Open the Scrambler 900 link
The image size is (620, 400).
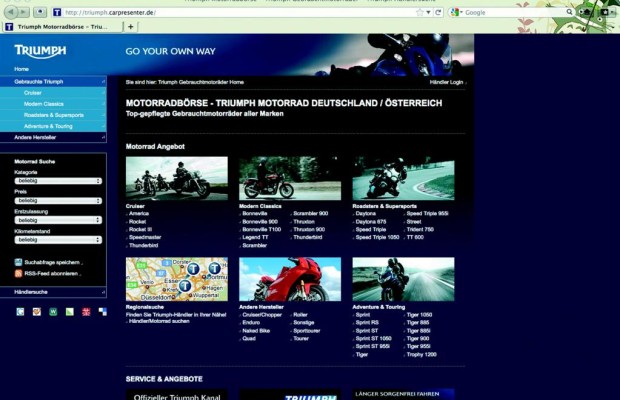[310, 213]
